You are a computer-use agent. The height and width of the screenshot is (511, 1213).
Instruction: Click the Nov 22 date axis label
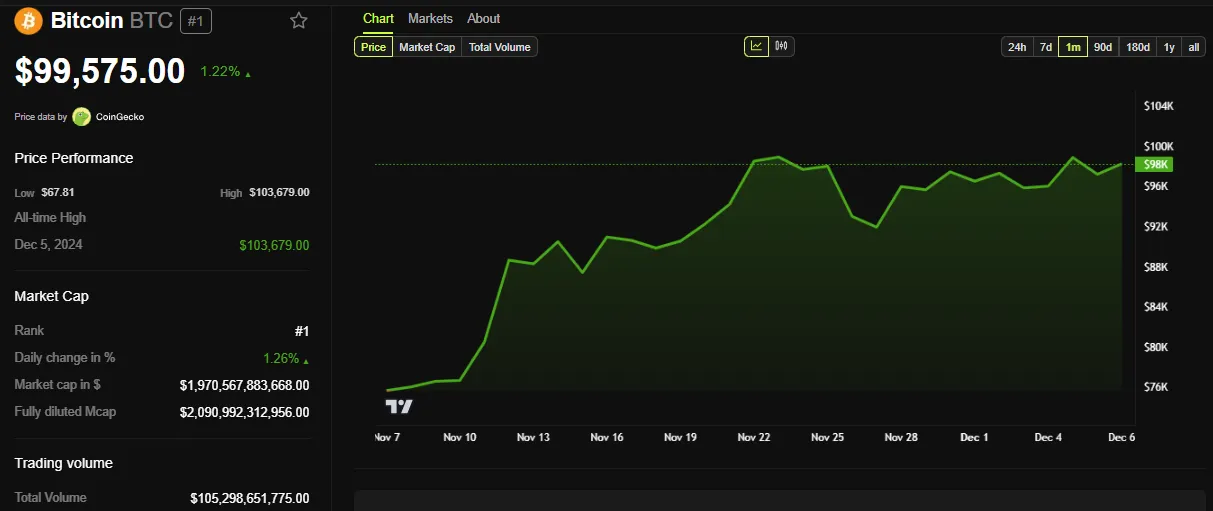click(x=754, y=437)
